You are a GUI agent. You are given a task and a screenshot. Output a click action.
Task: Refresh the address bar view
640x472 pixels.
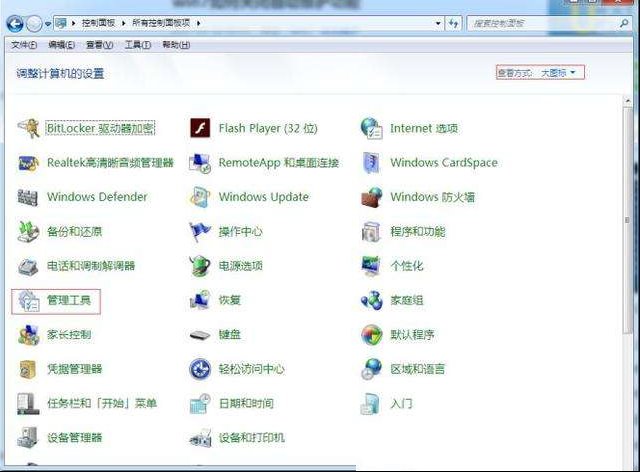453,23
